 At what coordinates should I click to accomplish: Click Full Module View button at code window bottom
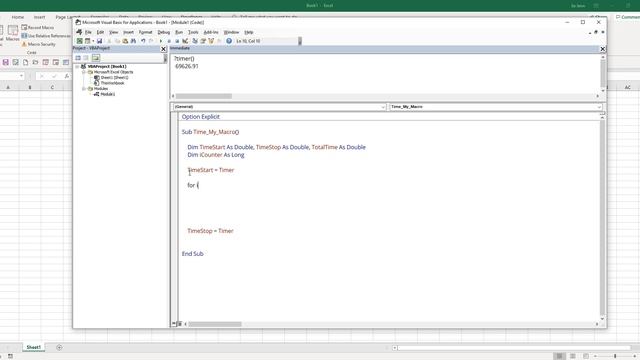tap(179, 324)
